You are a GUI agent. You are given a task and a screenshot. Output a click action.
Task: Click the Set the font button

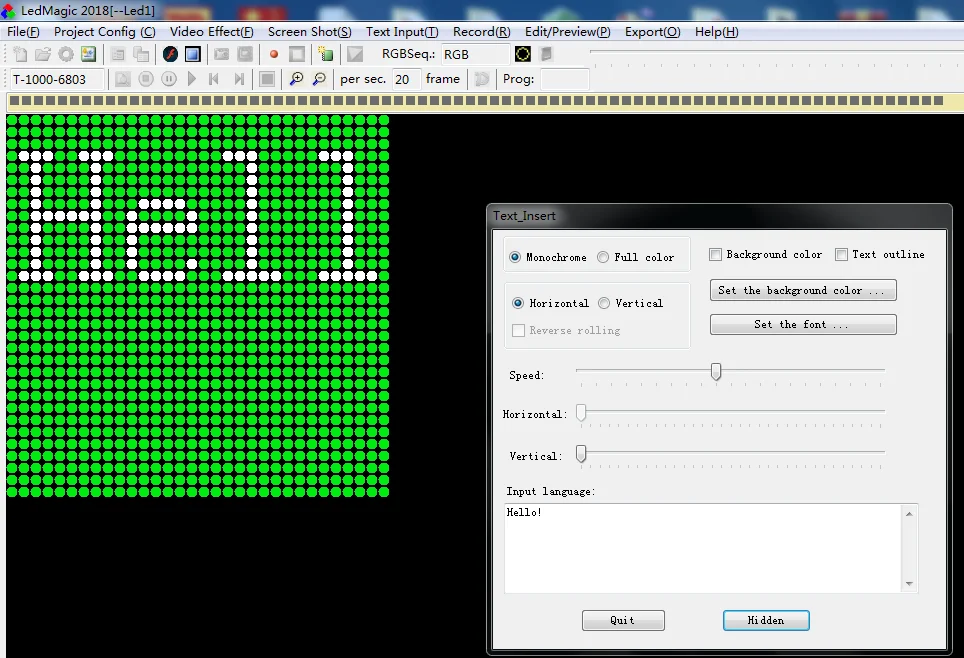[803, 325]
